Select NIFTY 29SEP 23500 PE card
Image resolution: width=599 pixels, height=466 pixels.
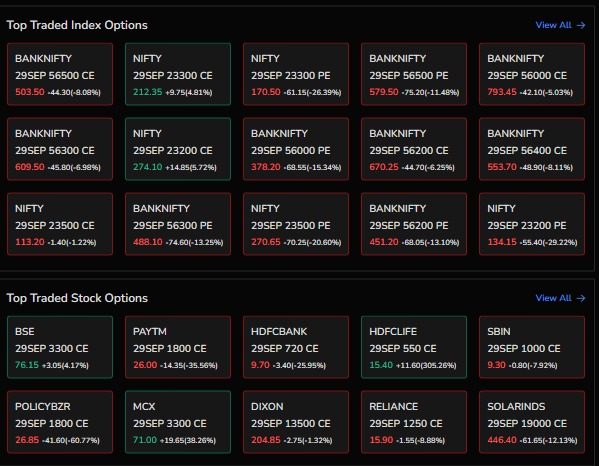point(296,224)
